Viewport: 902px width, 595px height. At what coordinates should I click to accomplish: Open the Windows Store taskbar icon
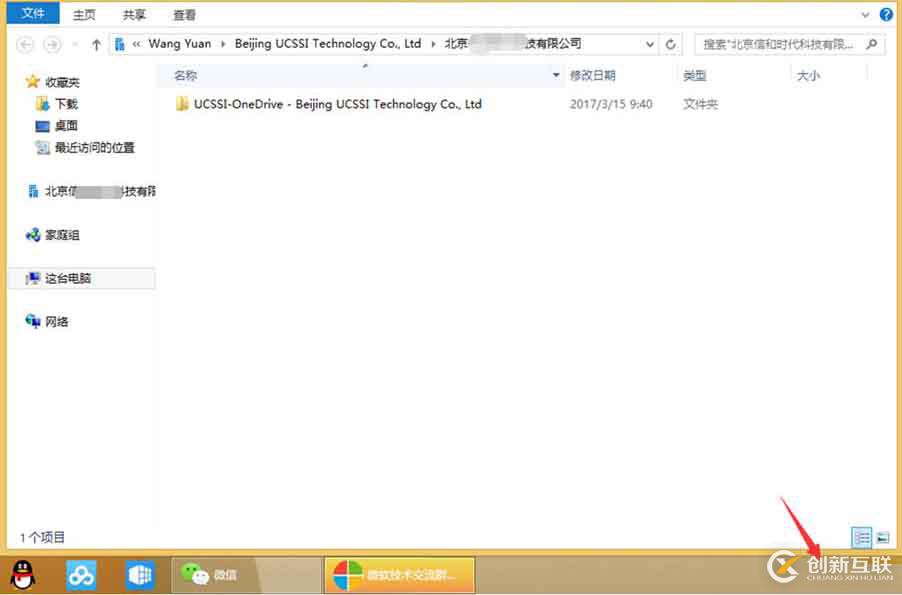(139, 574)
